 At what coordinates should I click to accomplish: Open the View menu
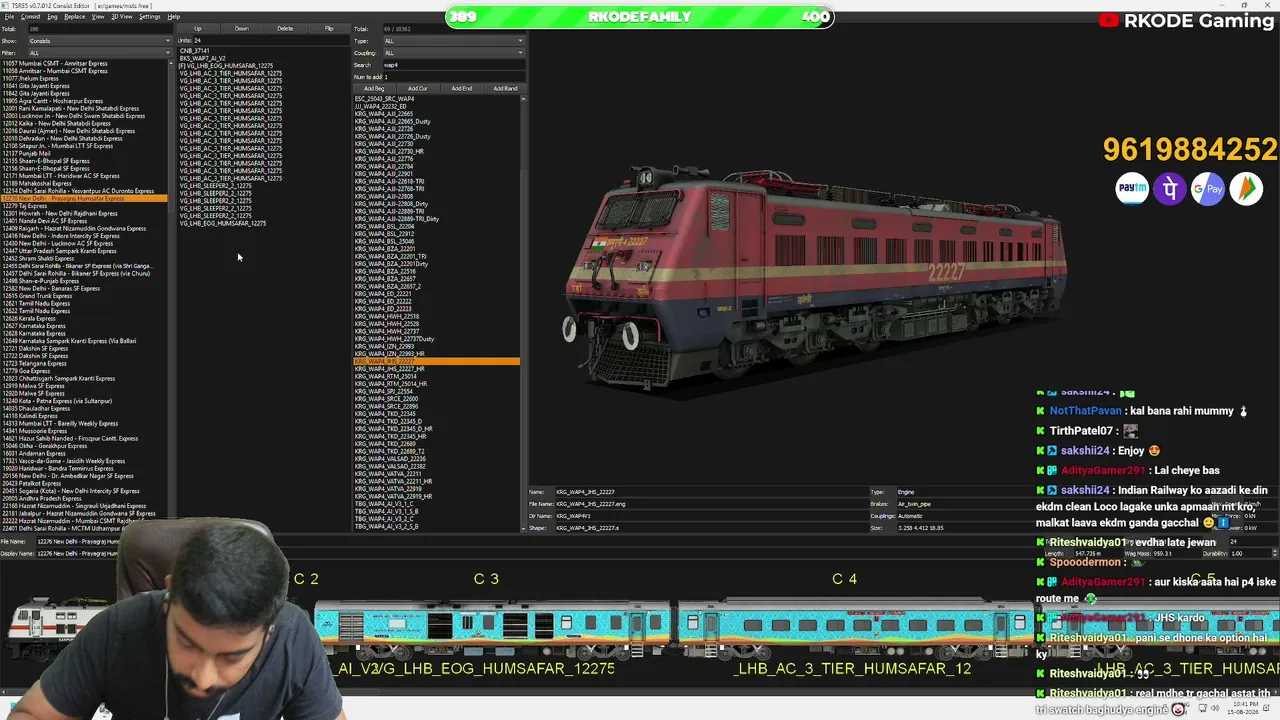pos(98,17)
